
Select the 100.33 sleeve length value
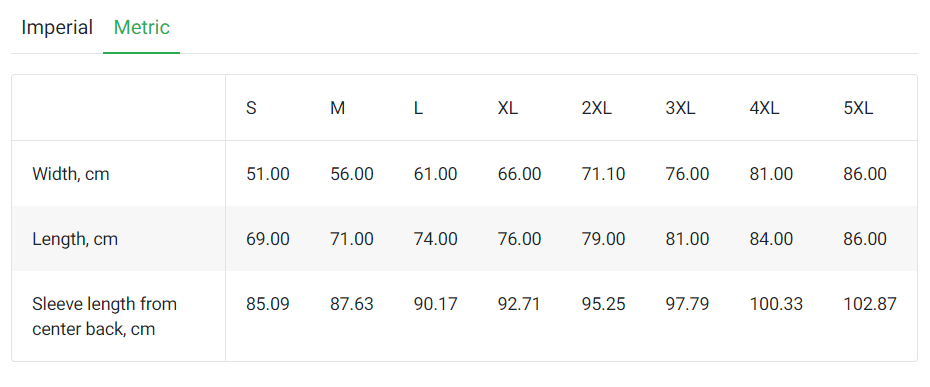(776, 304)
